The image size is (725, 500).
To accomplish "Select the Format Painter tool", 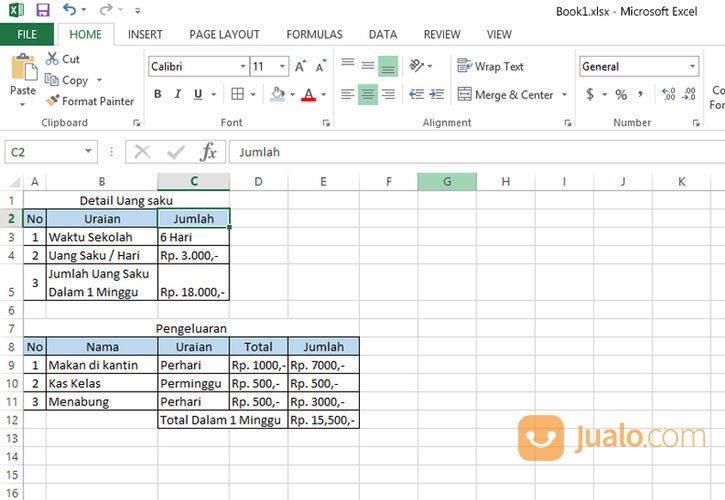I will (90, 101).
